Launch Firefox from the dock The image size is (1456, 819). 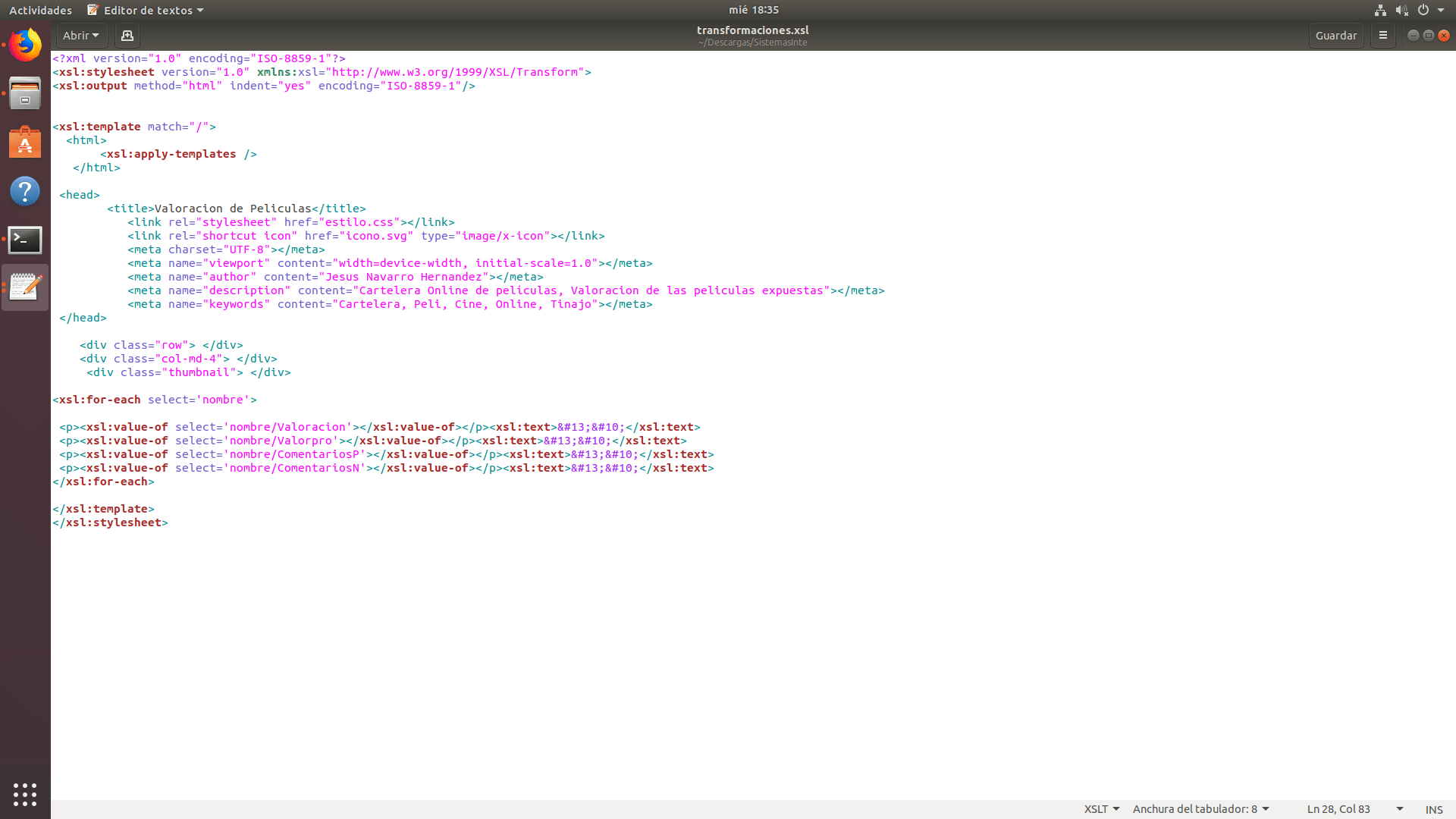(25, 45)
